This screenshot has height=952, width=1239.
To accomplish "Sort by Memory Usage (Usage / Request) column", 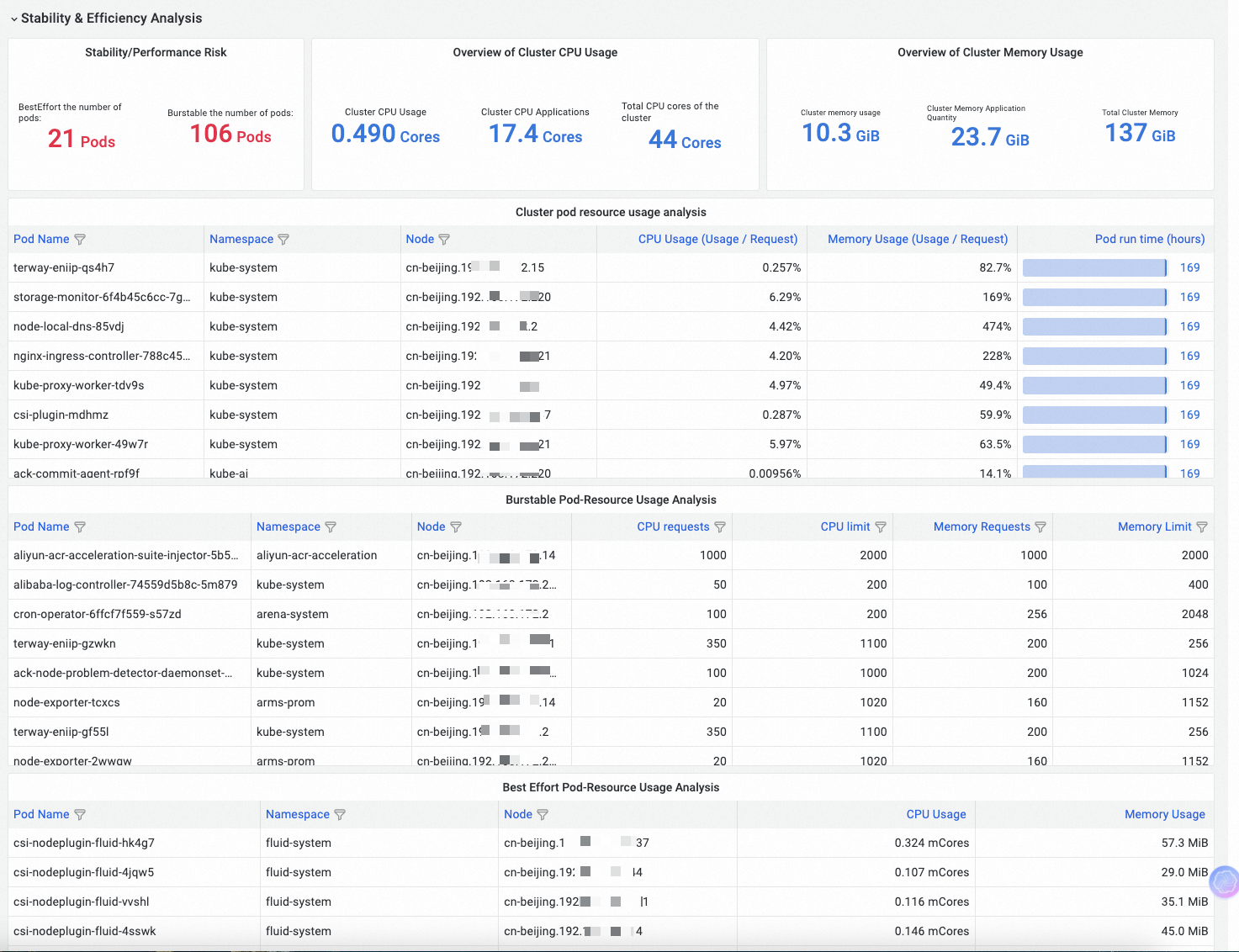I will point(917,240).
